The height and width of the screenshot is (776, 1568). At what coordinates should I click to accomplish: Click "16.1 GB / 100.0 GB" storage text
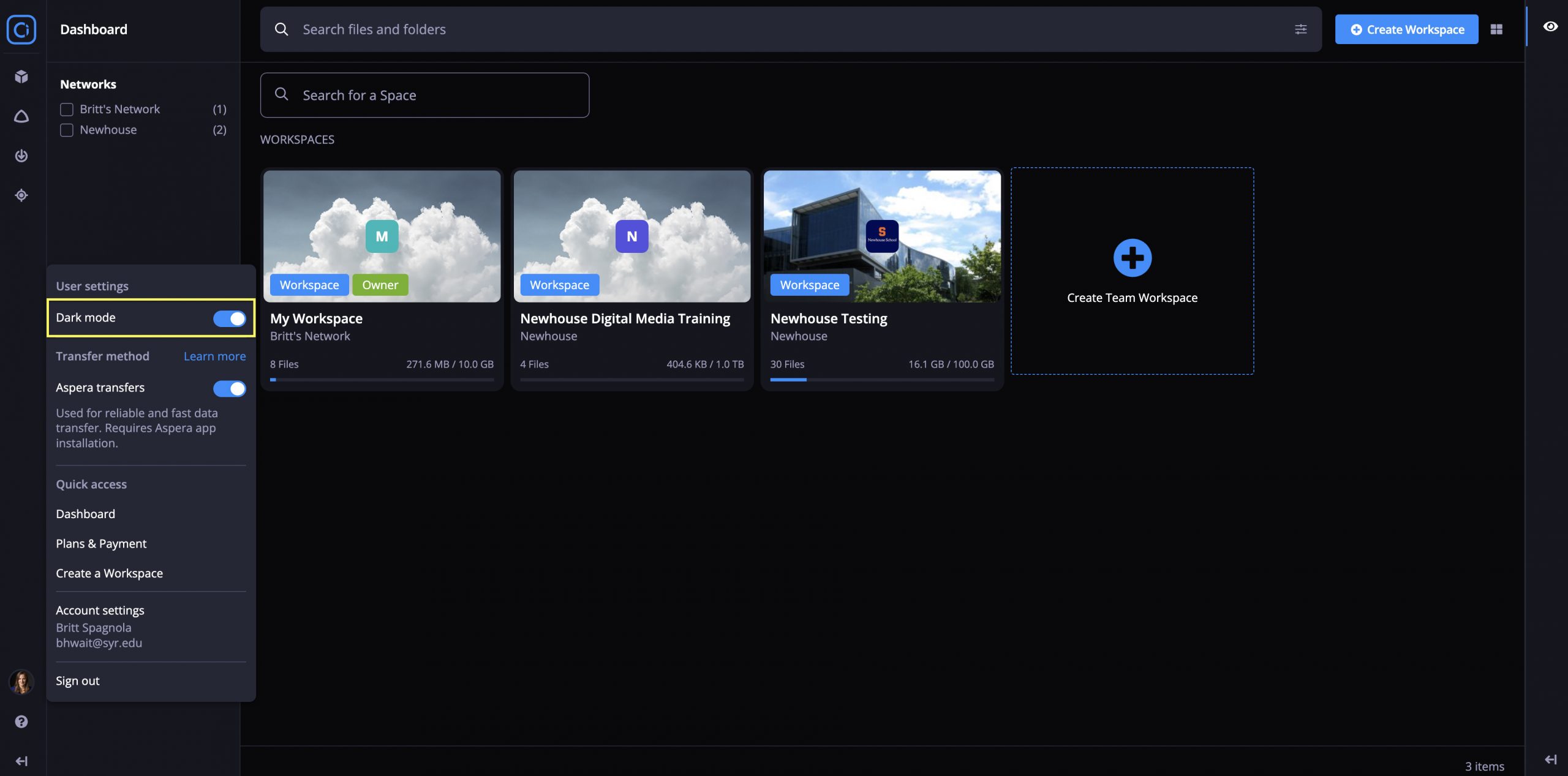tap(951, 364)
